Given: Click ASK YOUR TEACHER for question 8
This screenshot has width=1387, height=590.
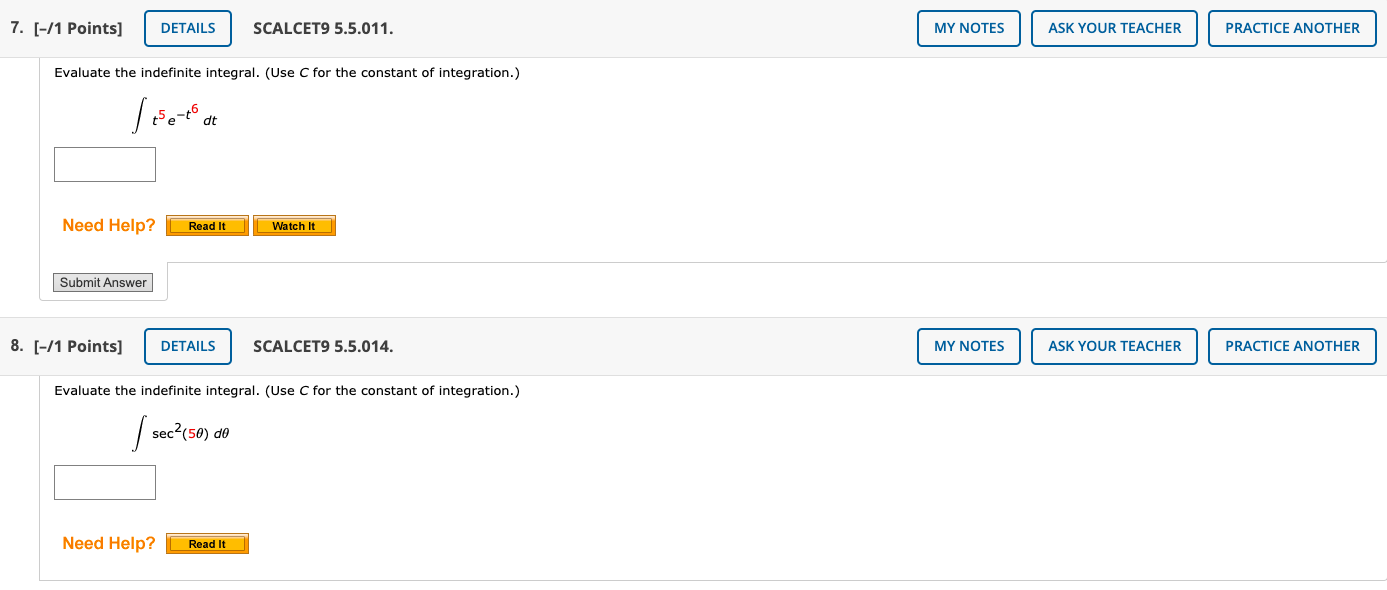Looking at the screenshot, I should coord(1114,346).
